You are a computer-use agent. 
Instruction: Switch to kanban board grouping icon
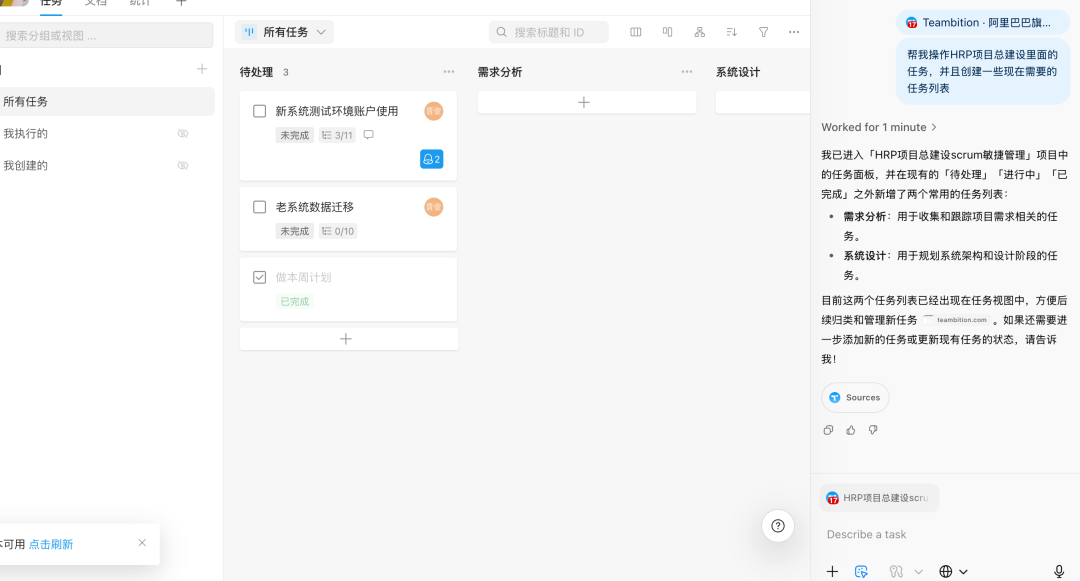tap(667, 32)
